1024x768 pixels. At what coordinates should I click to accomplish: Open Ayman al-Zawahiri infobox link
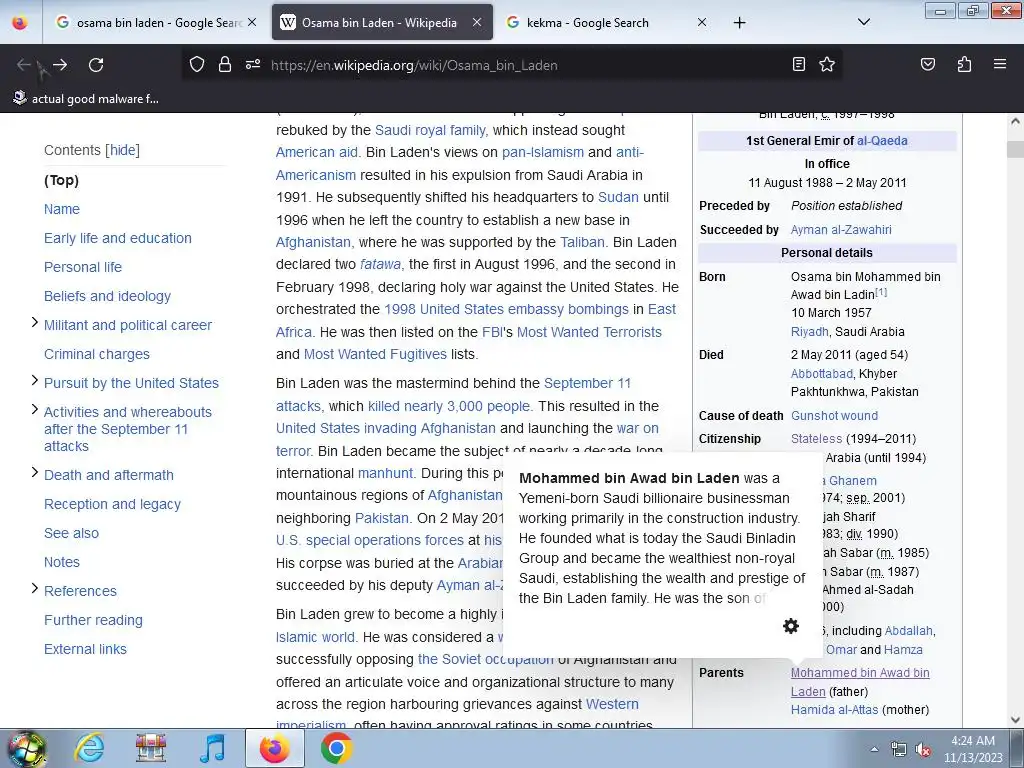(x=841, y=230)
